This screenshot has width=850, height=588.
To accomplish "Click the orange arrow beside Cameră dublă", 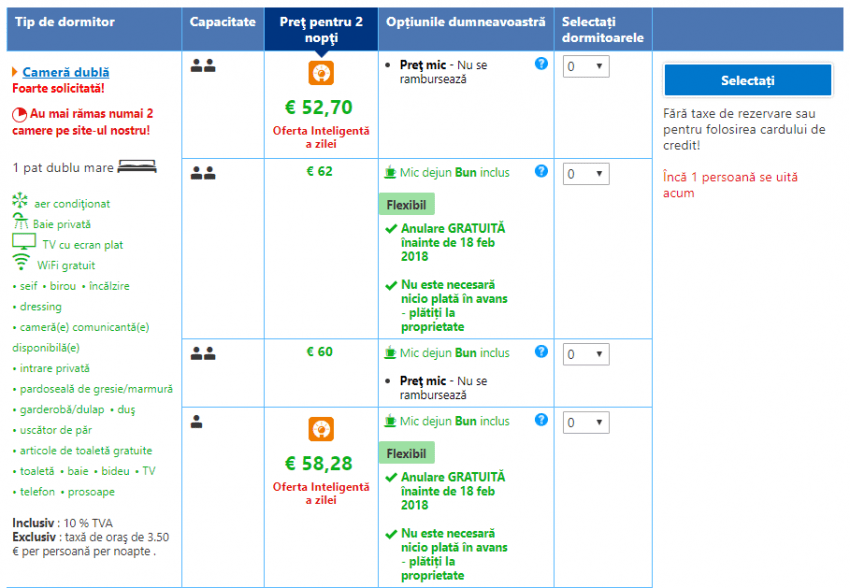I will point(15,72).
